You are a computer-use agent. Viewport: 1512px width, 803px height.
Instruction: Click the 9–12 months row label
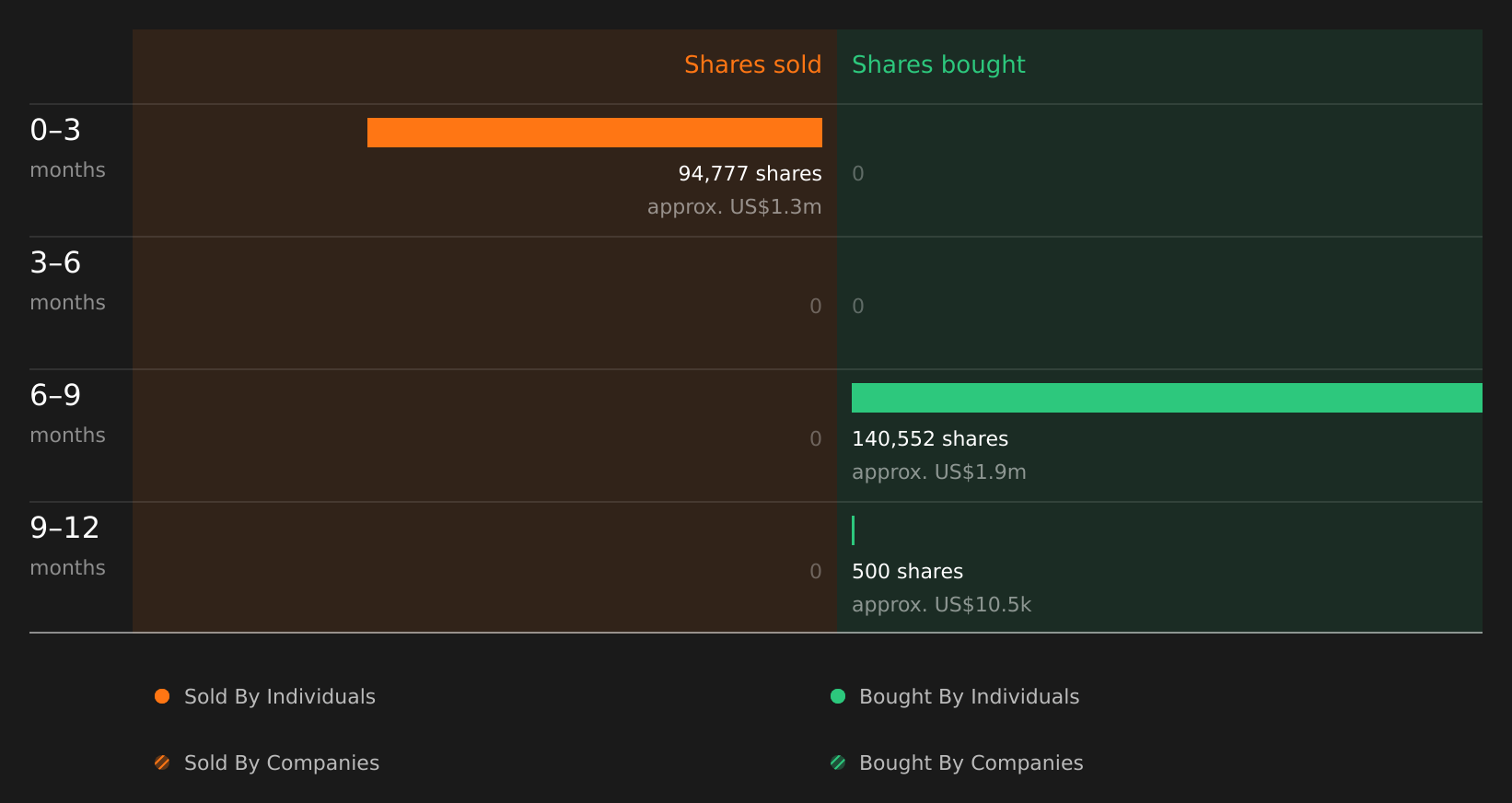point(68,546)
